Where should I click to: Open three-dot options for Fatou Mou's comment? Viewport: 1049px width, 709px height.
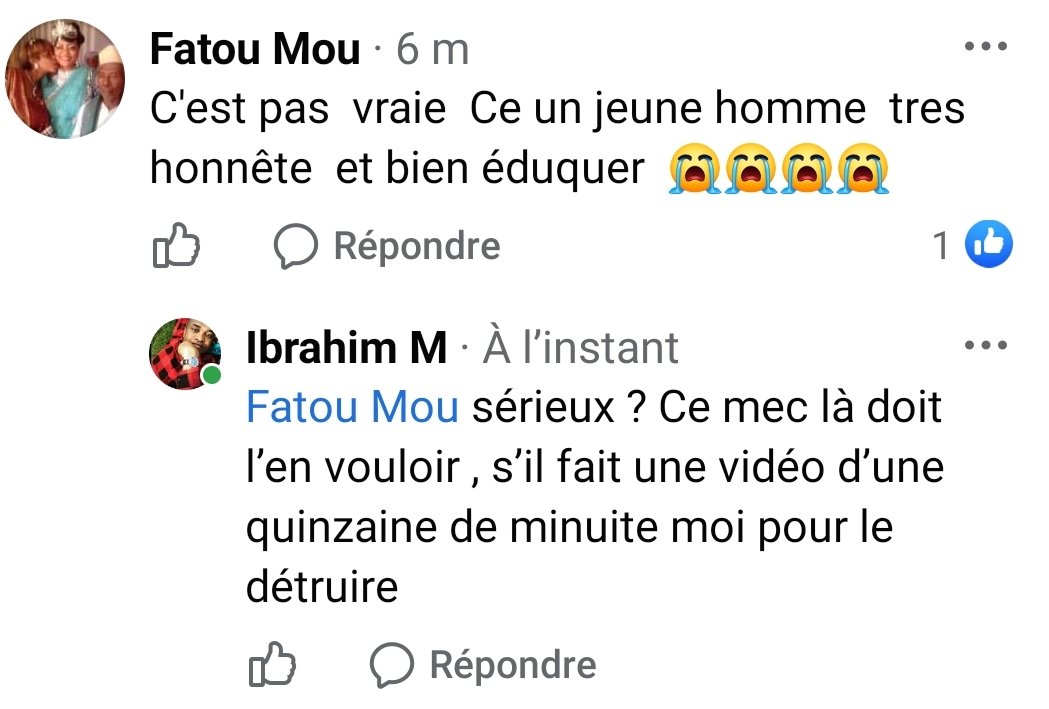[985, 47]
